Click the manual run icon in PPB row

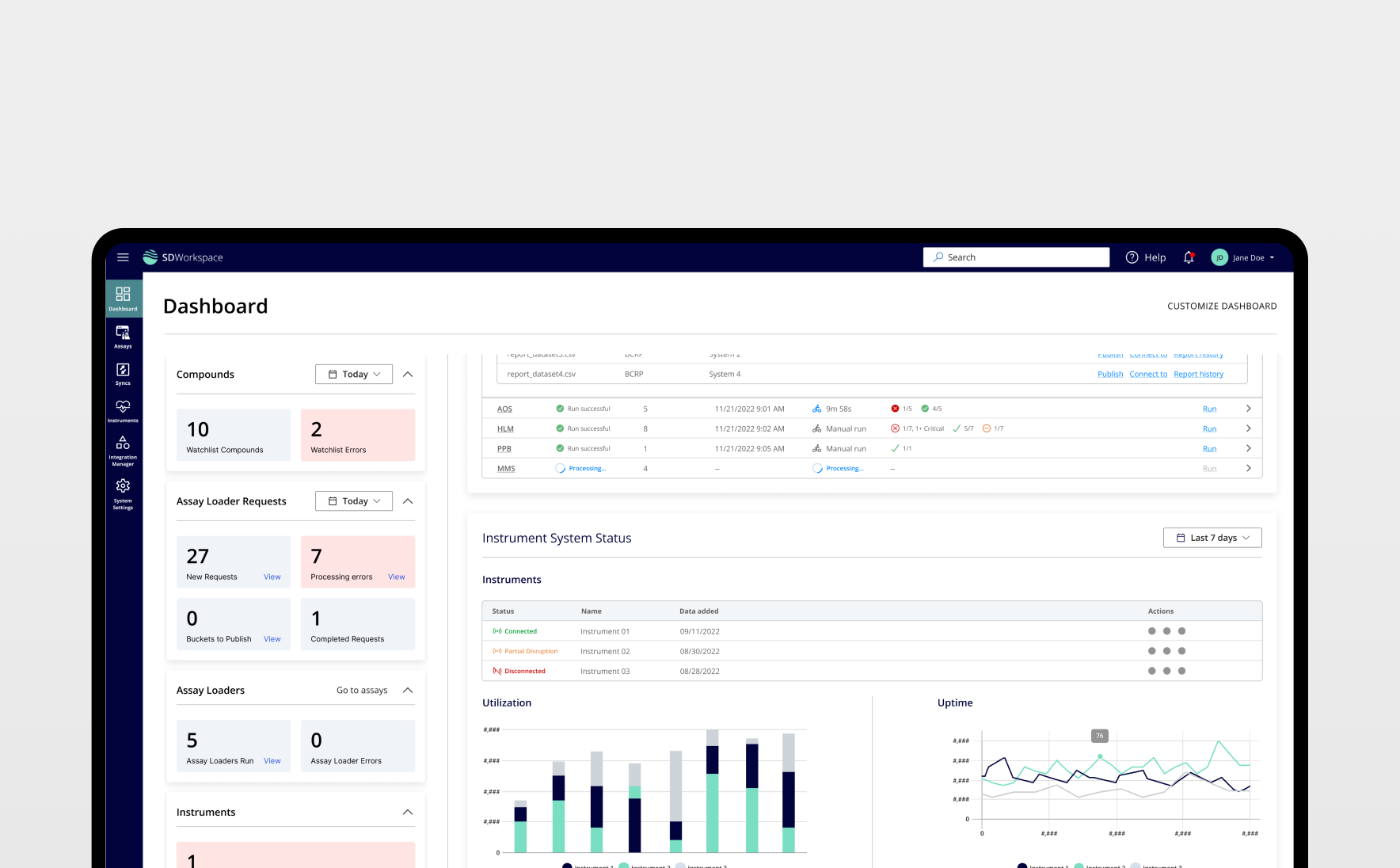pyautogui.click(x=817, y=448)
